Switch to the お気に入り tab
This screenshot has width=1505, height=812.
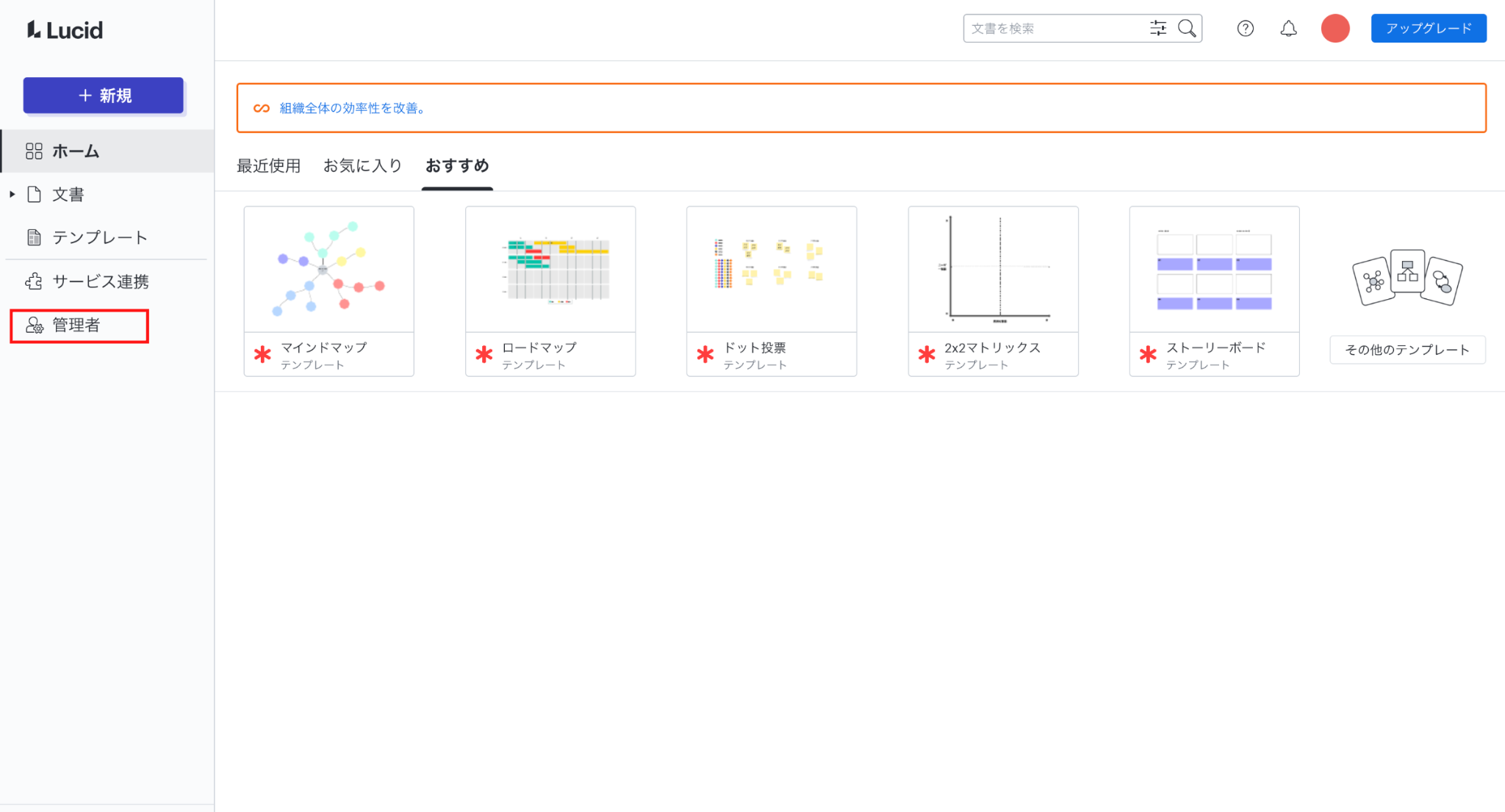point(362,166)
